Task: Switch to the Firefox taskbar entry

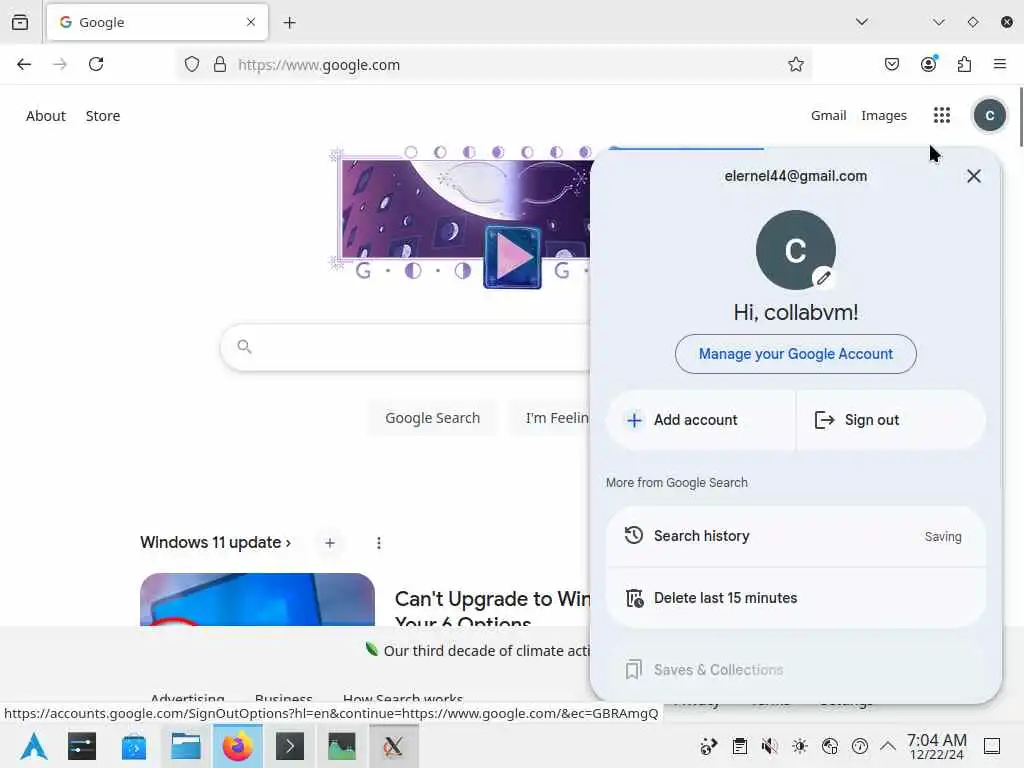Action: pyautogui.click(x=238, y=746)
